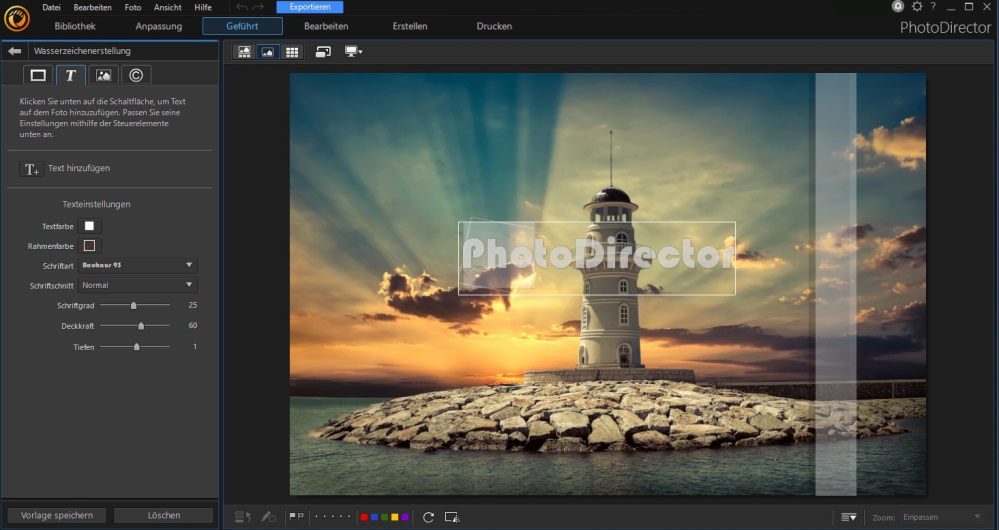Click the settings gear icon in title bar
This screenshot has height=530, width=999.
916,7
